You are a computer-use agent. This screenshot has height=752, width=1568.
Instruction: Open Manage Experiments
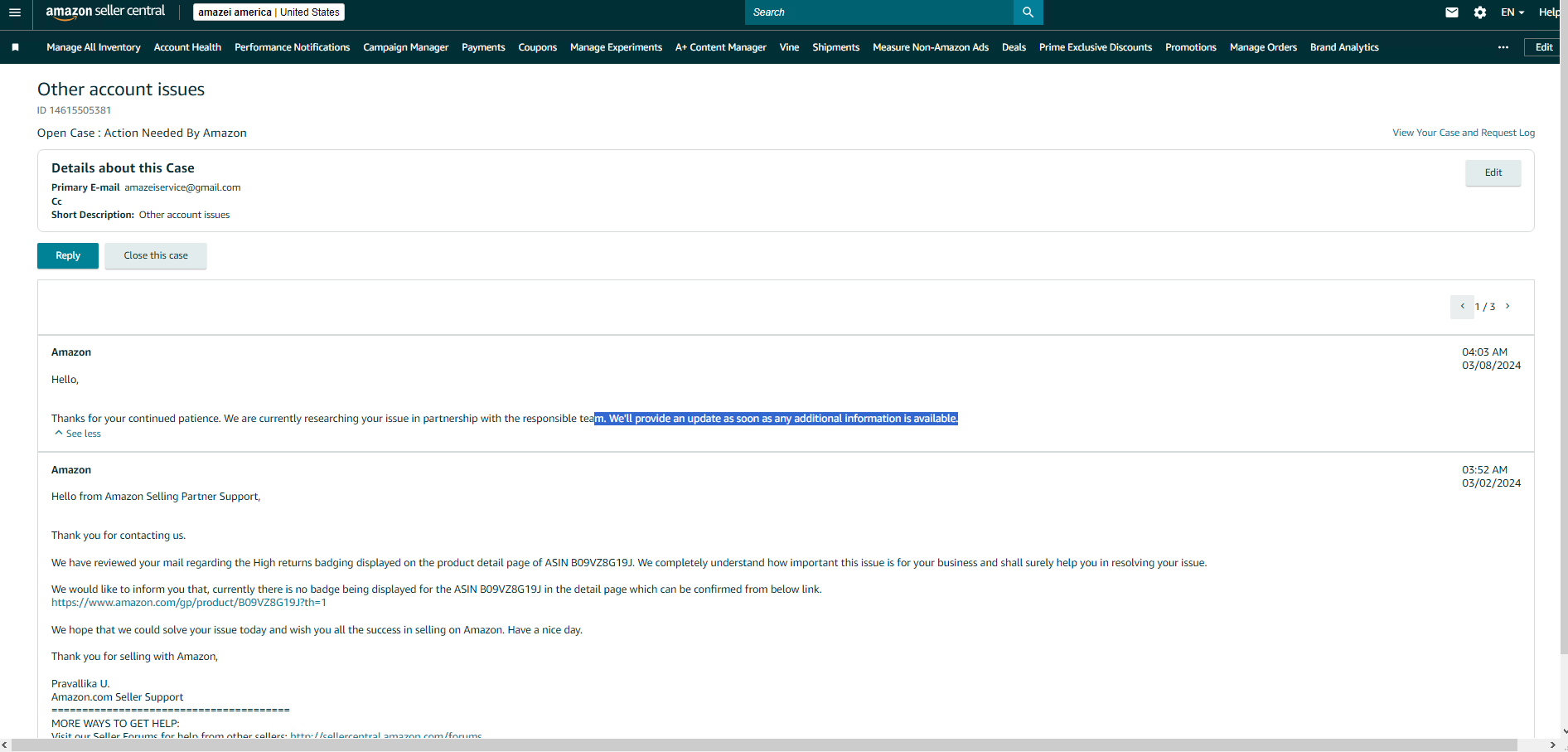616,47
